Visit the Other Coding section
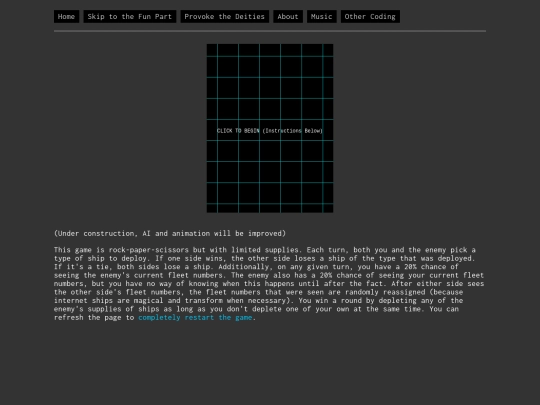 click(x=370, y=17)
